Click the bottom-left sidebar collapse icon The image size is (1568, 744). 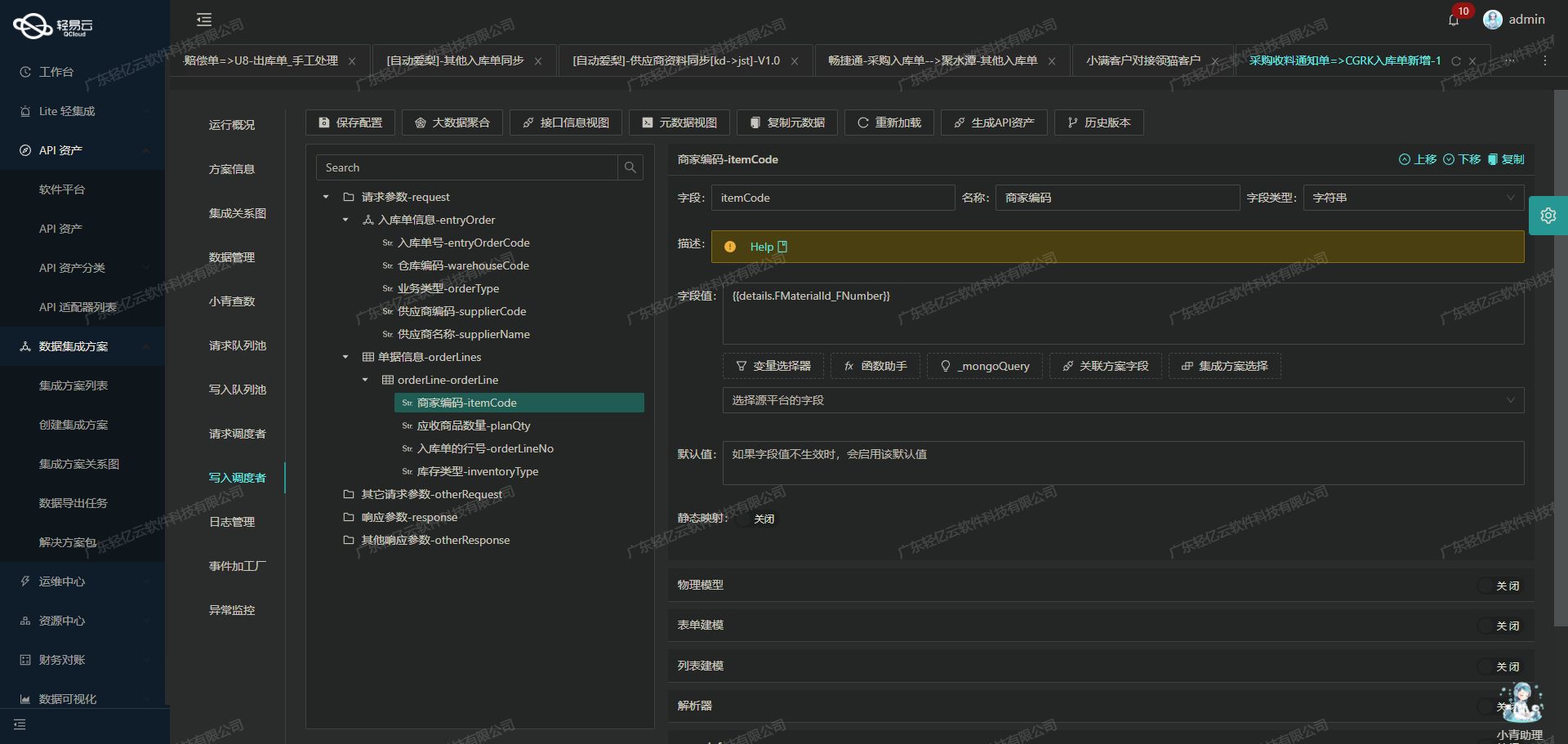pyautogui.click(x=20, y=724)
